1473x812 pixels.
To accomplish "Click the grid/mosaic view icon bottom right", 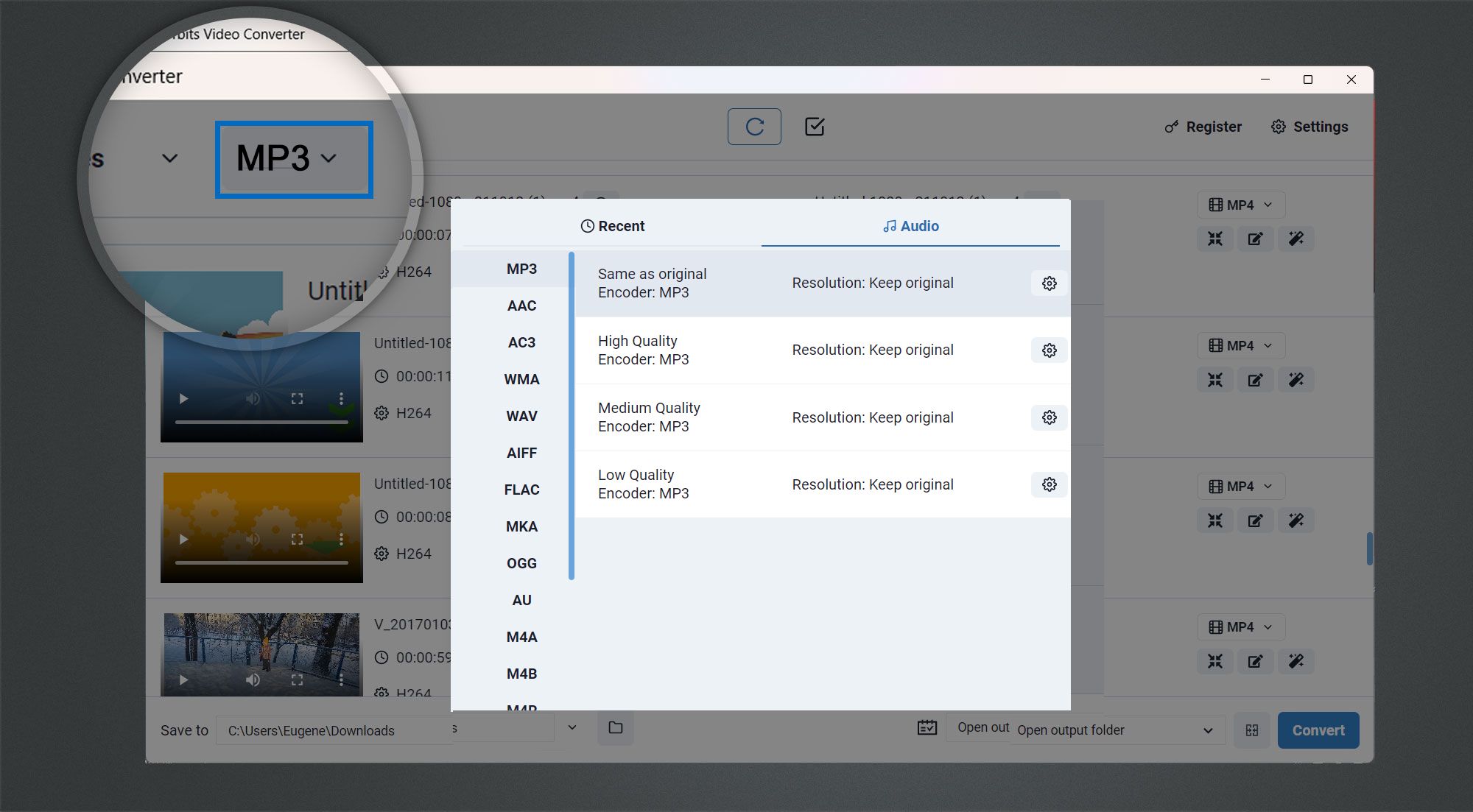I will pos(1253,729).
